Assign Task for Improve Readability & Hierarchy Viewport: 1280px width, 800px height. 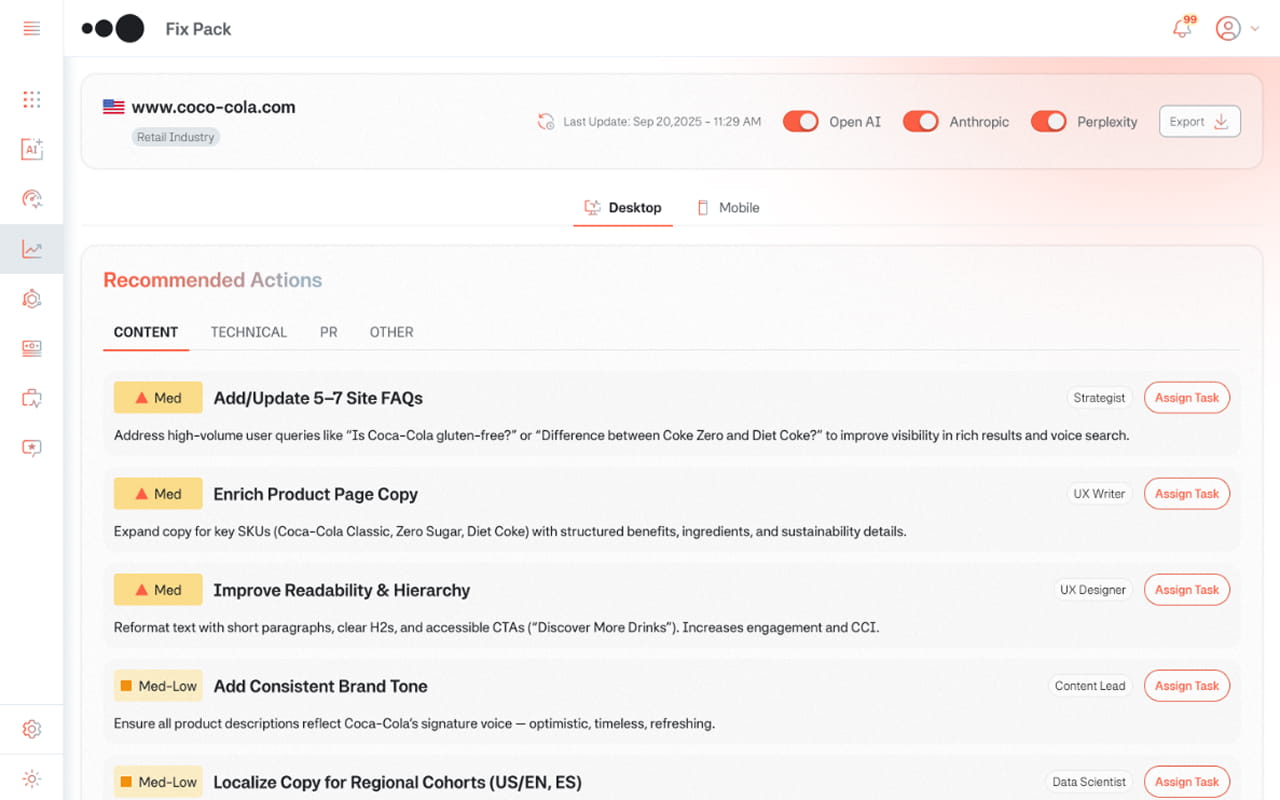coord(1187,590)
